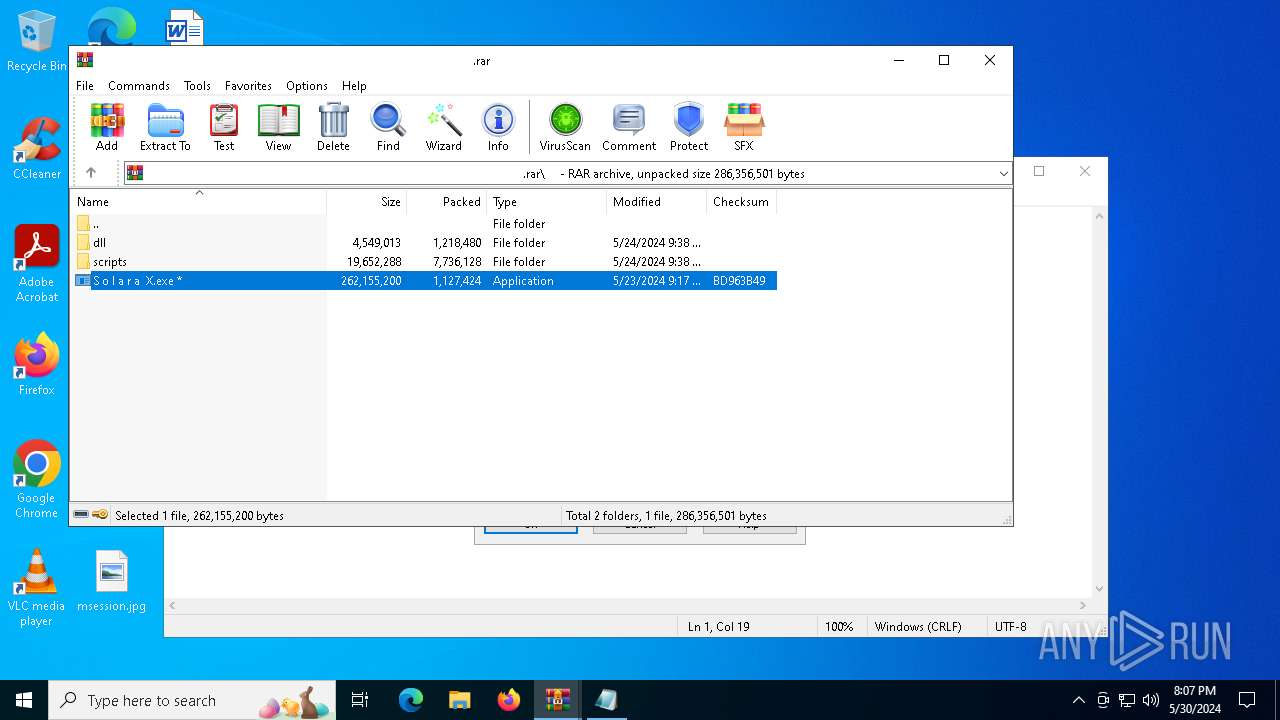This screenshot has height=720, width=1280.
Task: Open Edge from the taskbar
Action: [x=411, y=700]
